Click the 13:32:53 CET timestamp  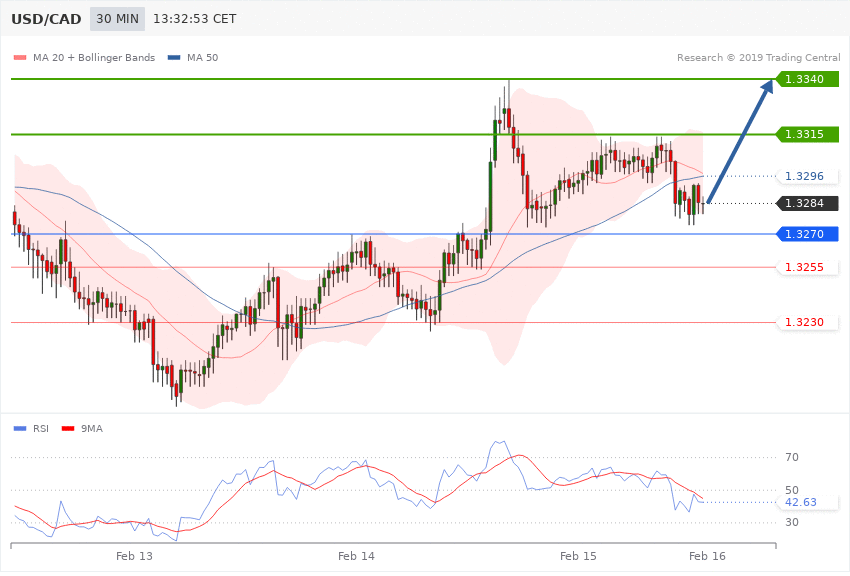(x=195, y=19)
